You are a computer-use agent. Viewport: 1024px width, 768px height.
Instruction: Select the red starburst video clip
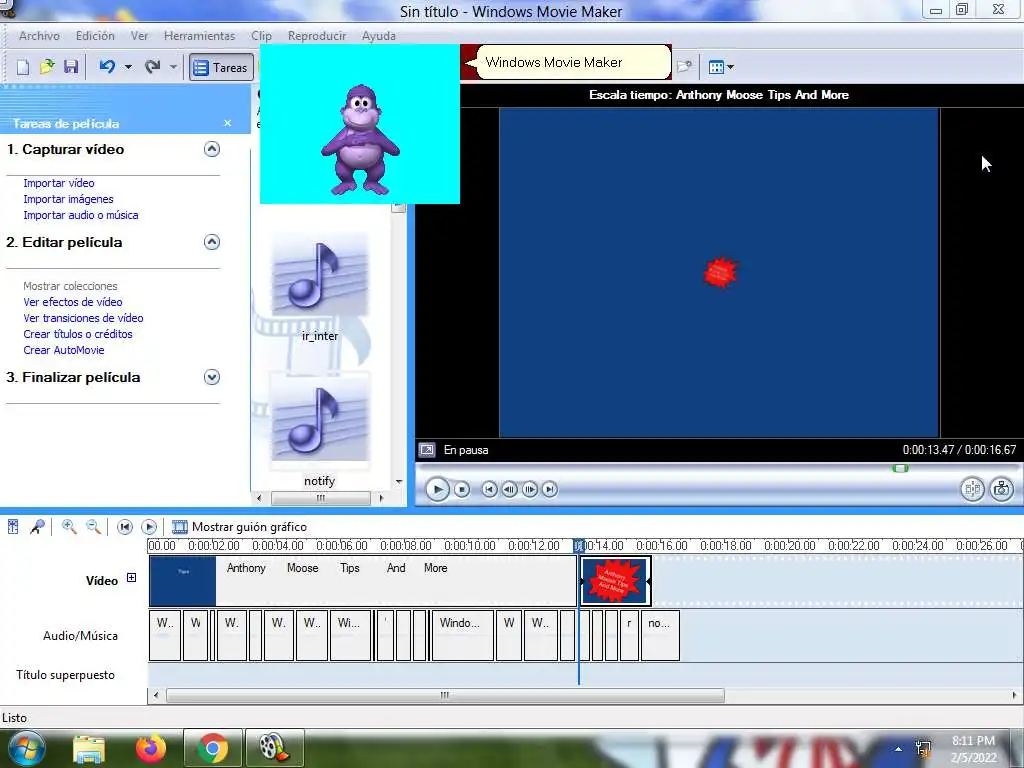[615, 581]
